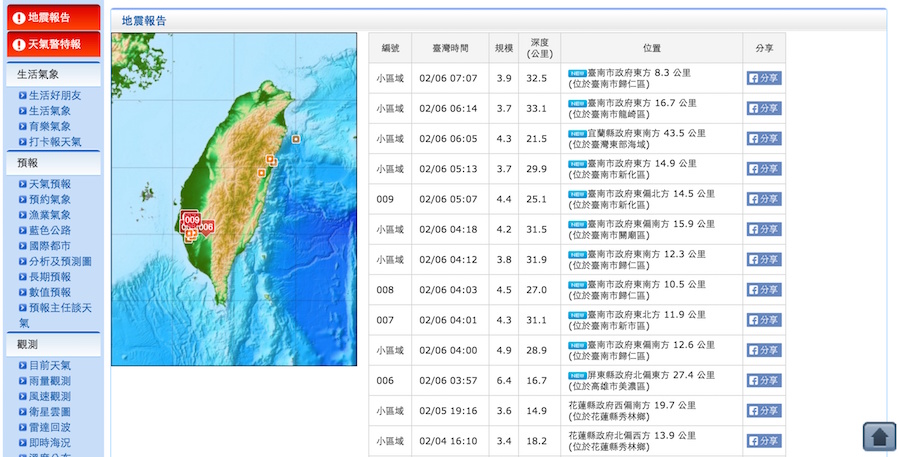Share earthquake 007 on Facebook
900x457 pixels.
pos(764,320)
